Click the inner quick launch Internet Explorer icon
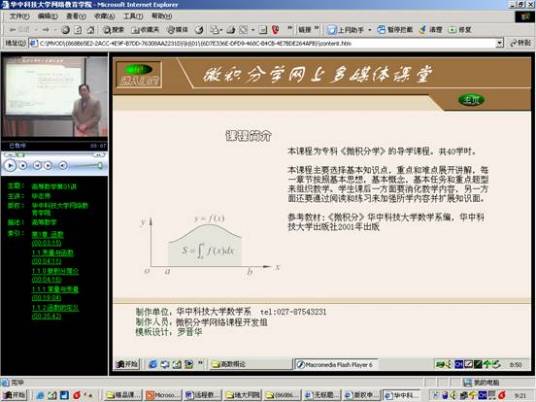 152,364
